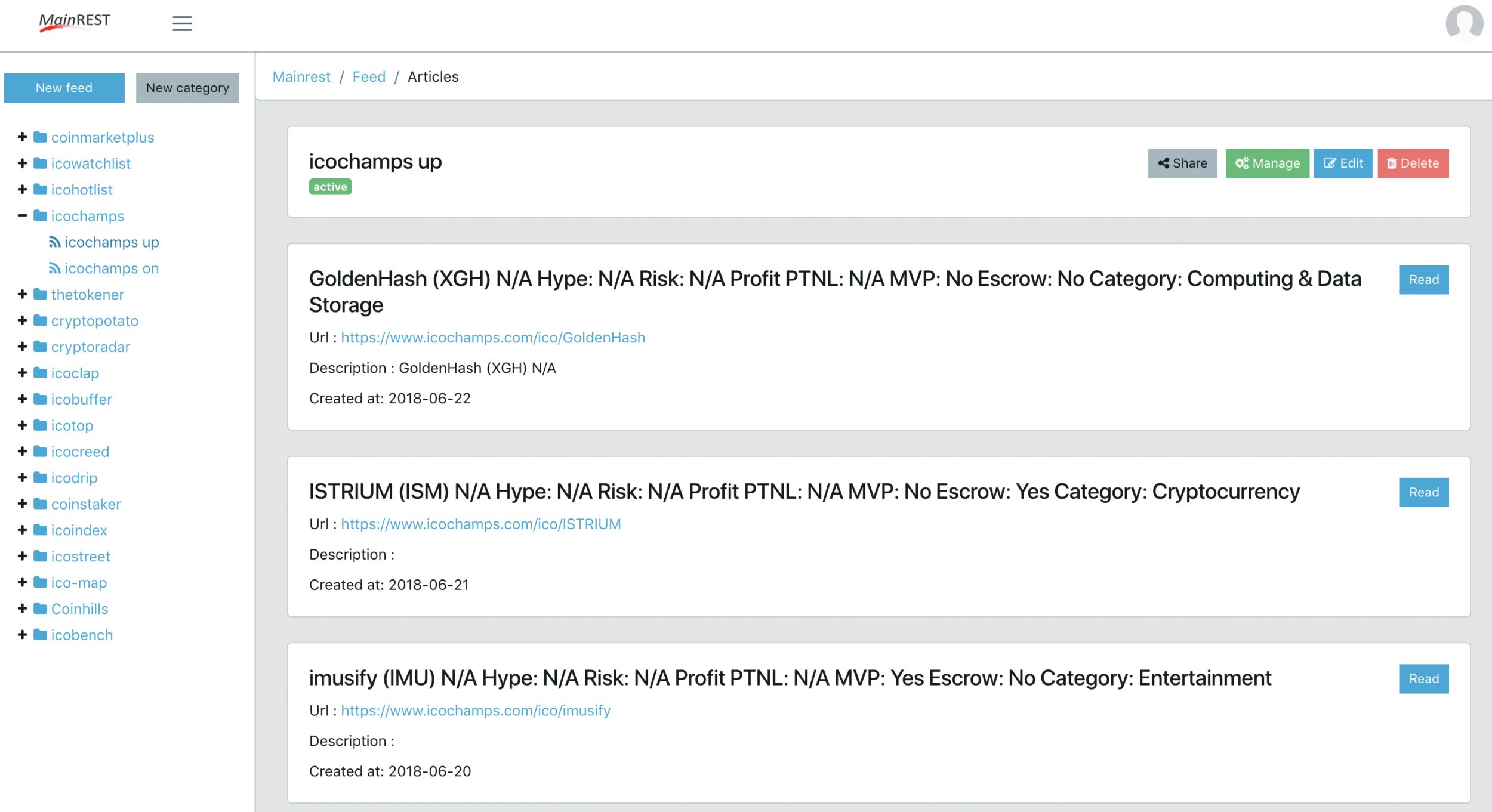1492x812 pixels.
Task: Expand the Coinhills category with plus
Action: pyautogui.click(x=23, y=609)
